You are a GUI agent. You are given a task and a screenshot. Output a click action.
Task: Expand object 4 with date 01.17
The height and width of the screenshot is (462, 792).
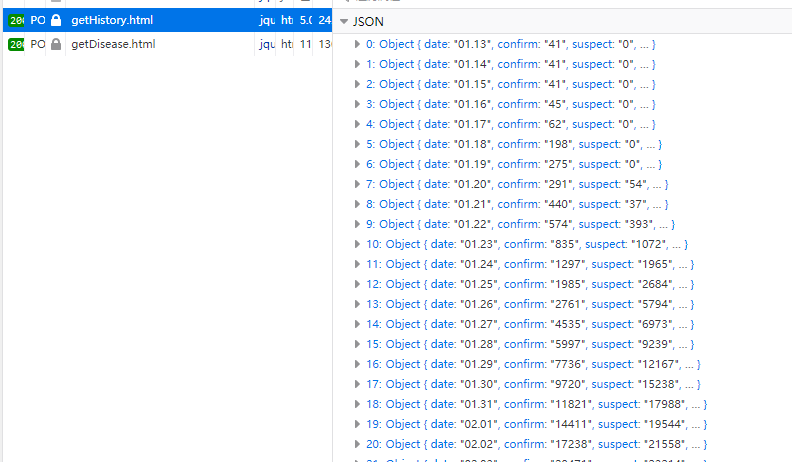357,124
